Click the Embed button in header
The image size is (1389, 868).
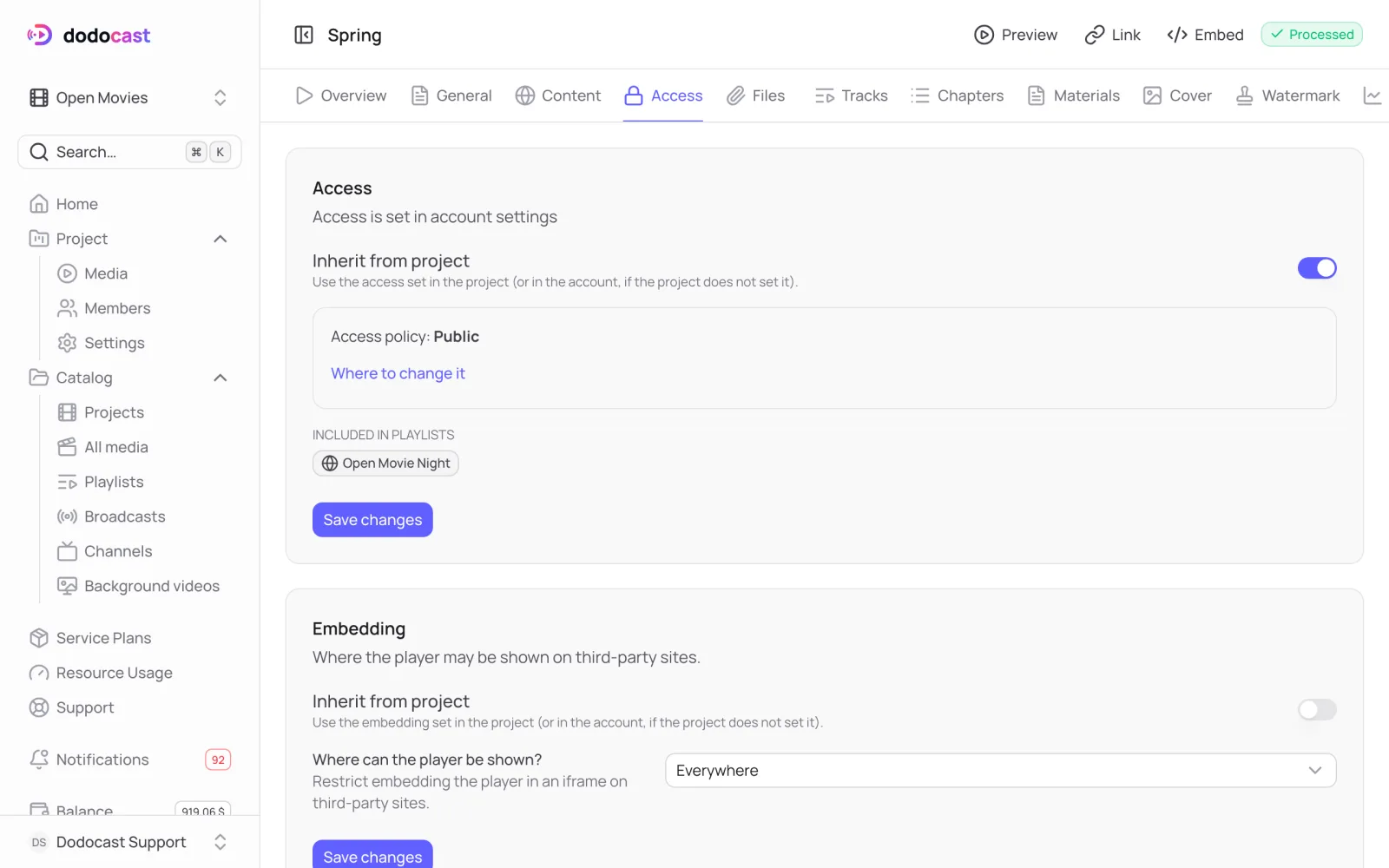pyautogui.click(x=1206, y=35)
